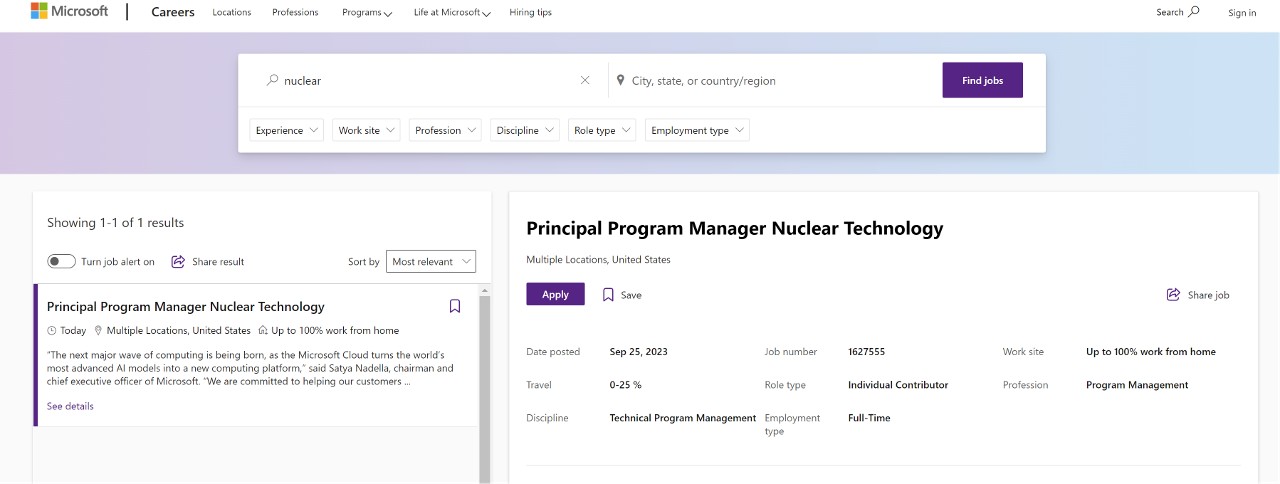
Task: Expand the Programs menu
Action: (367, 13)
